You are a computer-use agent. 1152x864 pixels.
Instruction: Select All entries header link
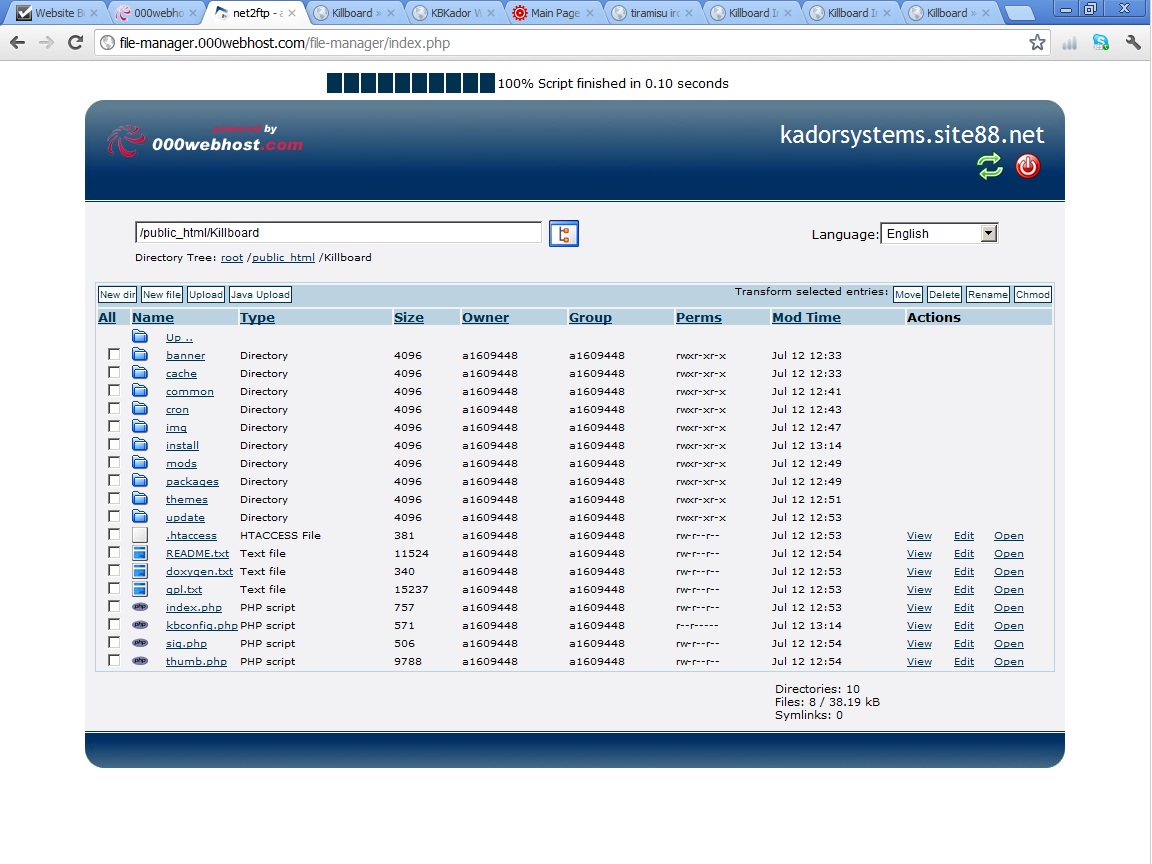[x=107, y=317]
